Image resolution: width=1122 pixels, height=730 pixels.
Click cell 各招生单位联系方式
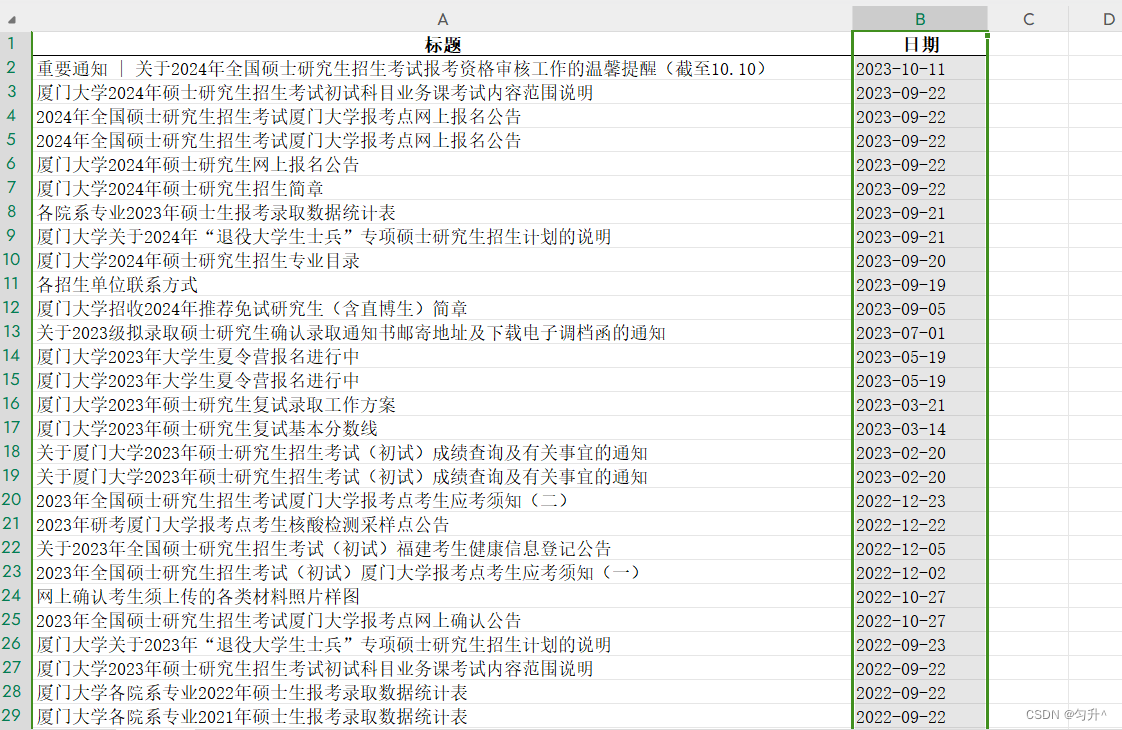coord(442,285)
